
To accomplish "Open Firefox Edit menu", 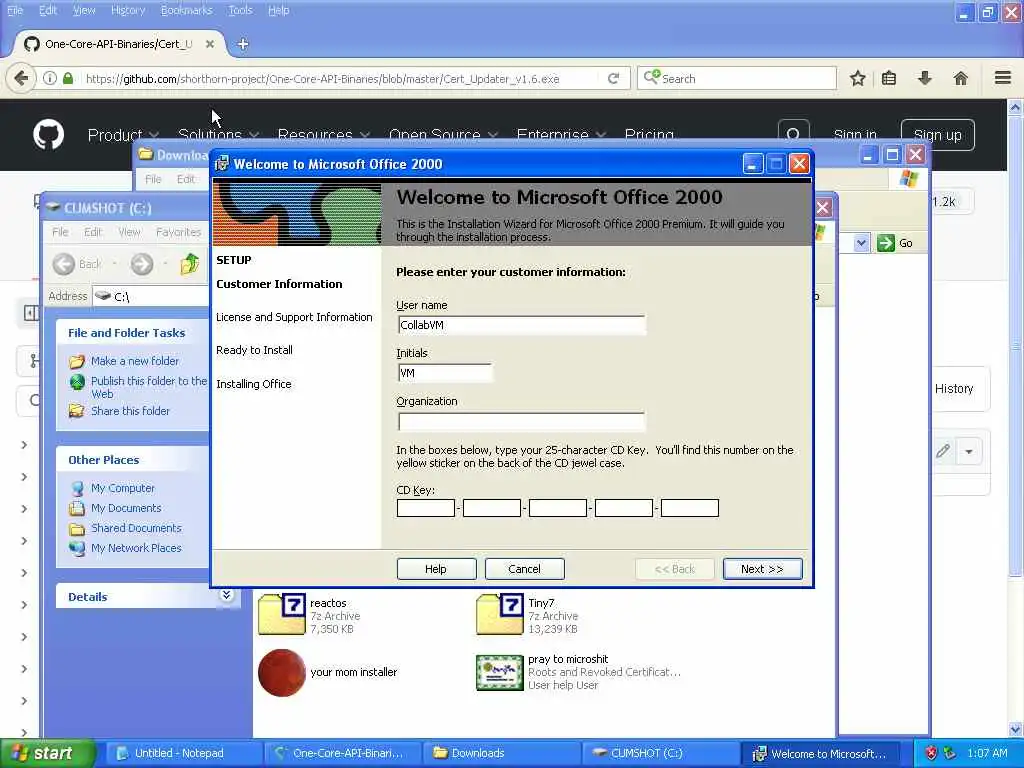I will pos(48,10).
